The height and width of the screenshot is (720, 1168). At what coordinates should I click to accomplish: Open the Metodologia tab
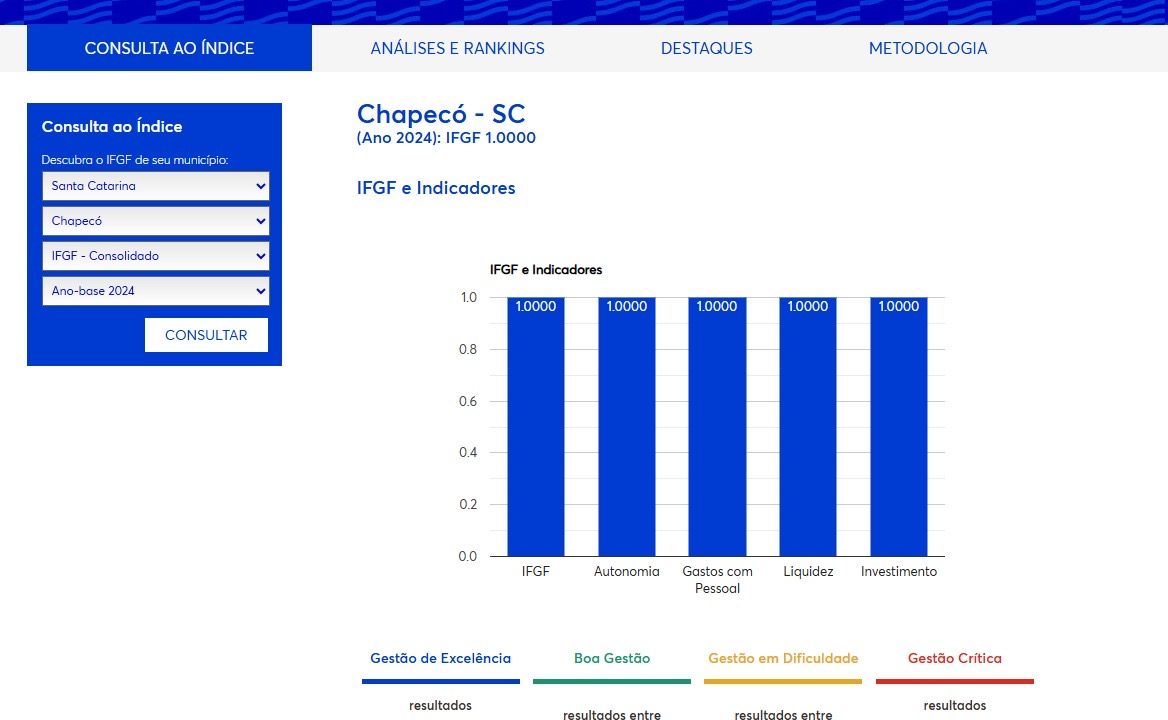pos(927,48)
